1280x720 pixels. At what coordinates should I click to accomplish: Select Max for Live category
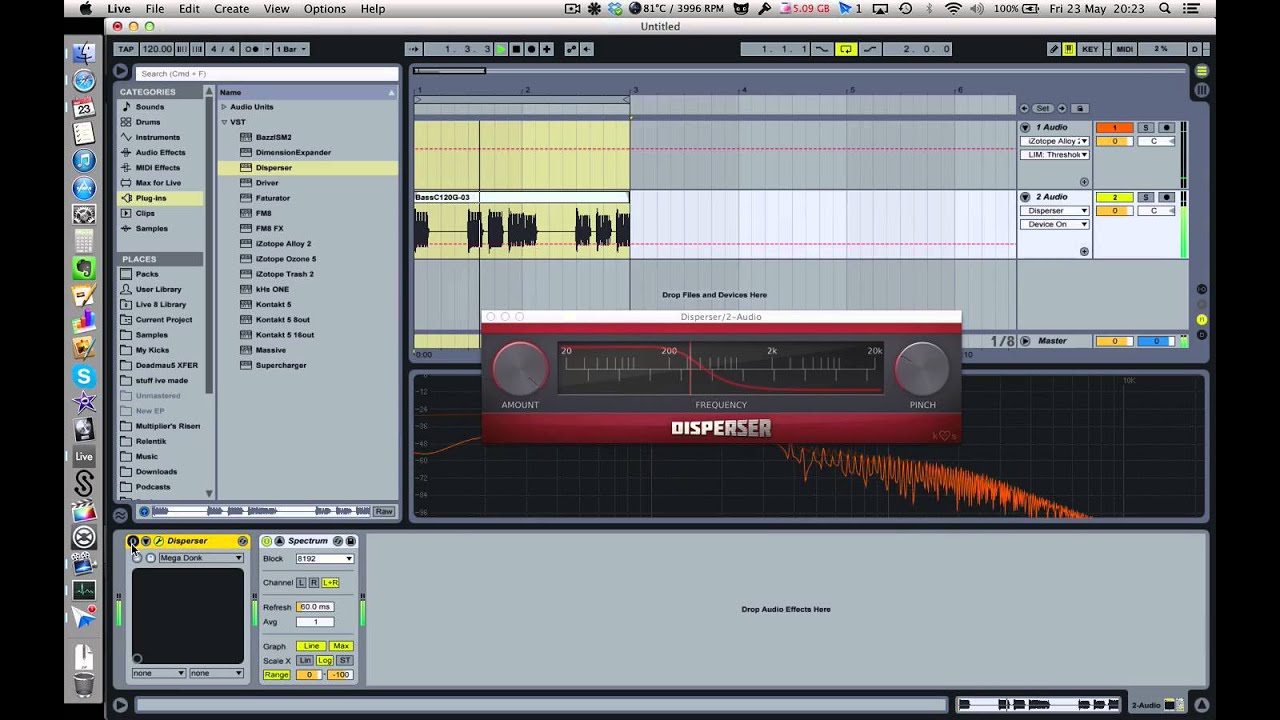click(158, 183)
